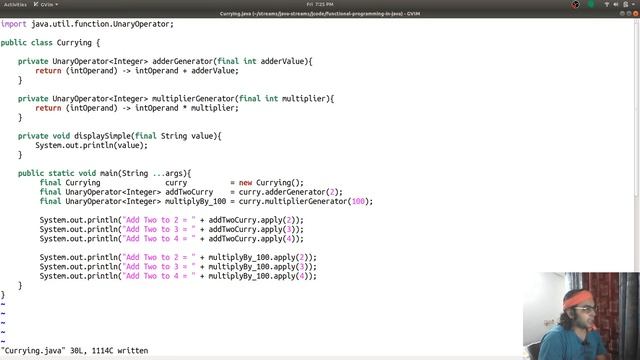This screenshot has height=360, width=640.
Task: Click 'multiplyBy_100.apply(2)' println line
Action: point(178,258)
